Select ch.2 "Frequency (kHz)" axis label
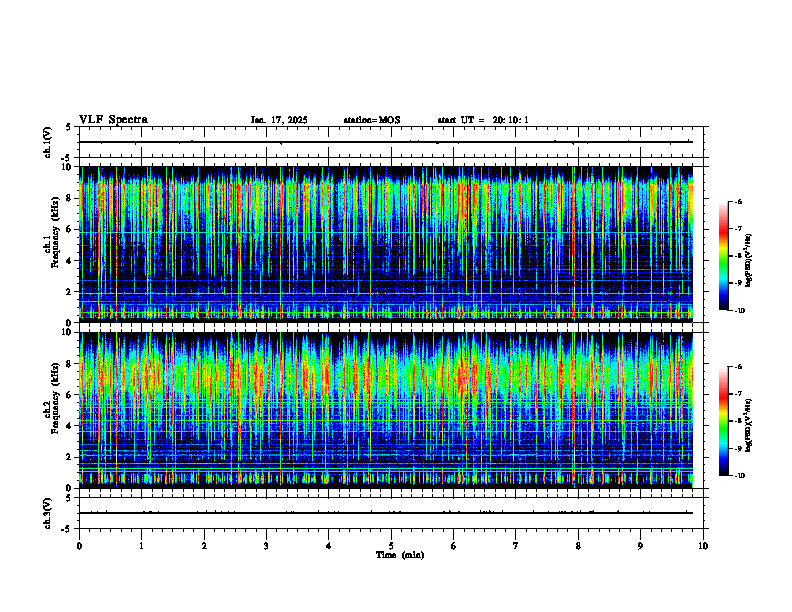792x612 pixels. point(55,398)
